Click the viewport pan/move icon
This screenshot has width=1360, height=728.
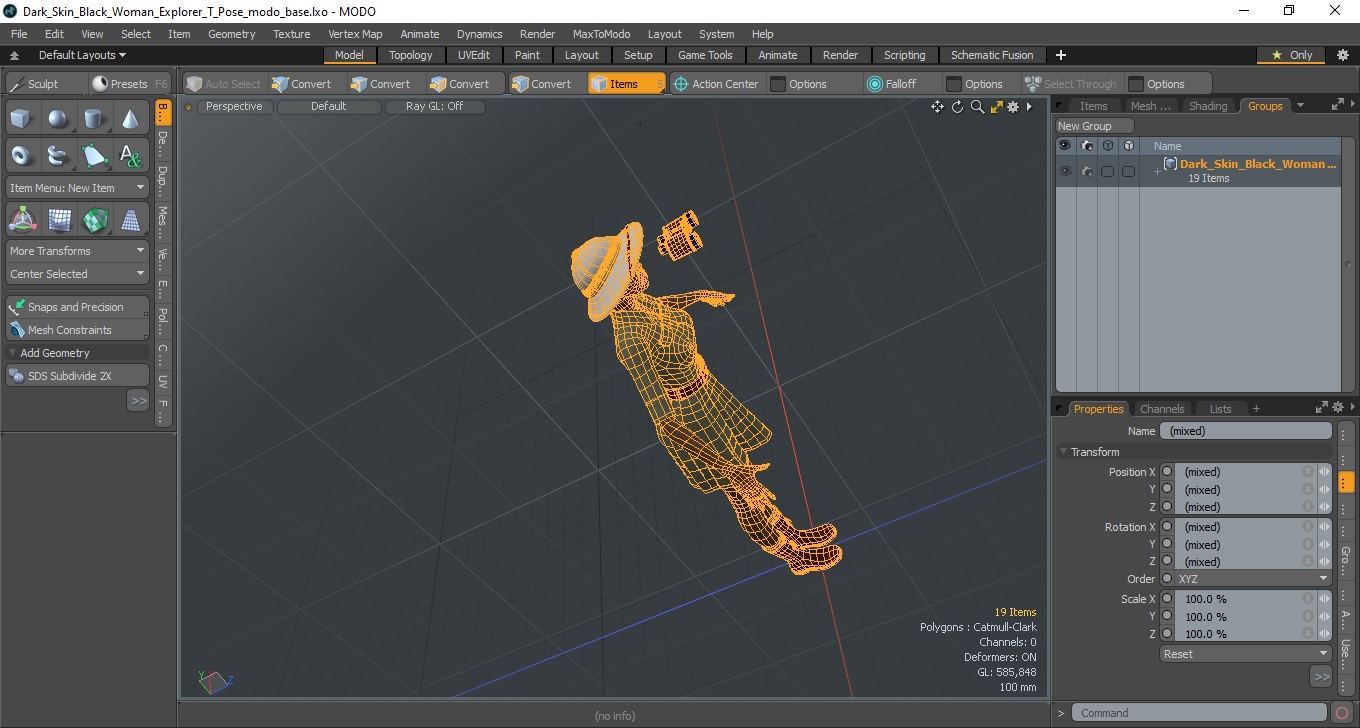(937, 107)
